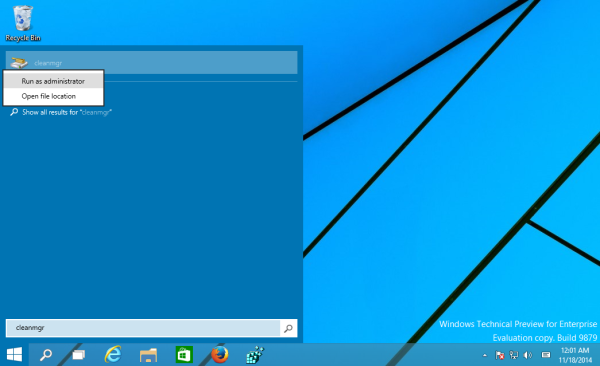Focus the cleanmgr search text box

click(143, 328)
